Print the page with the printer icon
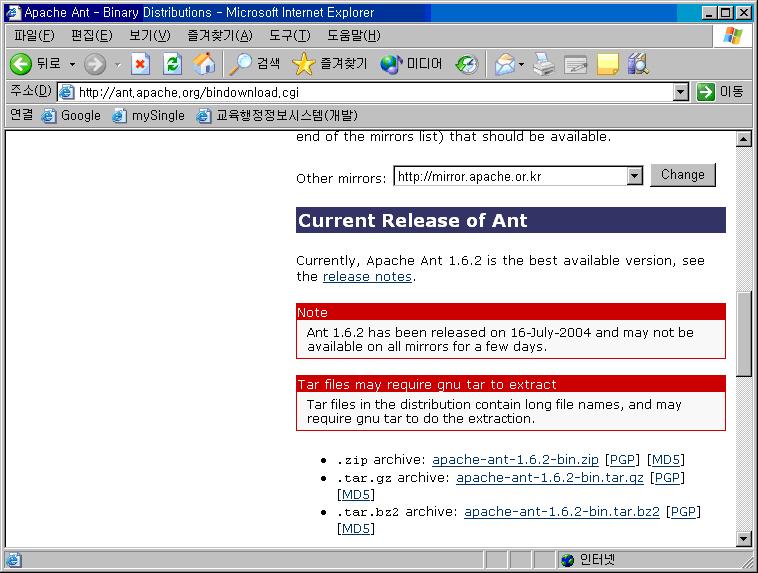 click(x=544, y=64)
